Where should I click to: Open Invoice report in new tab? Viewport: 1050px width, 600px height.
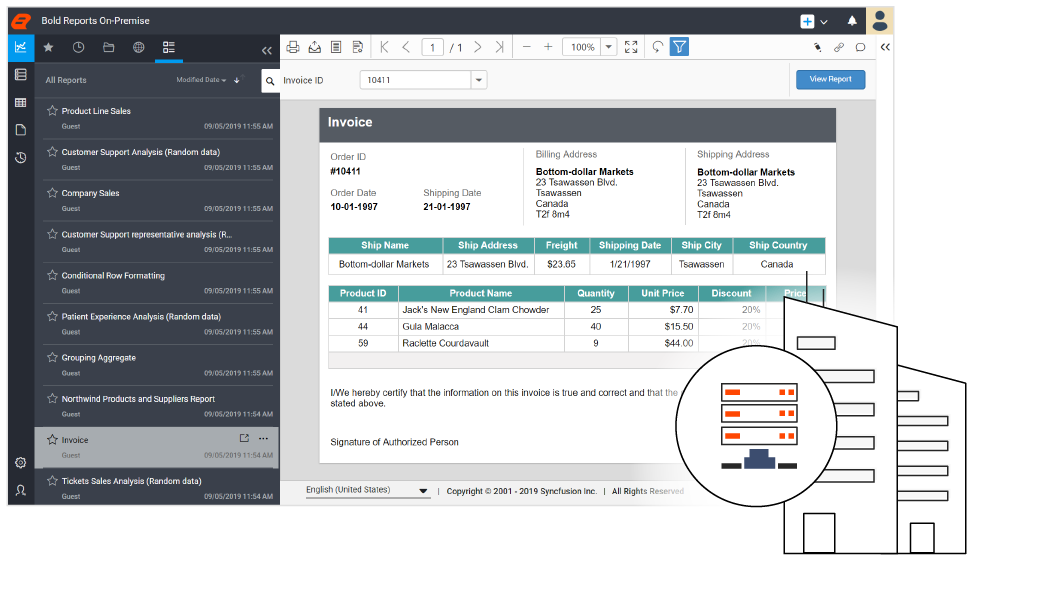pyautogui.click(x=244, y=439)
